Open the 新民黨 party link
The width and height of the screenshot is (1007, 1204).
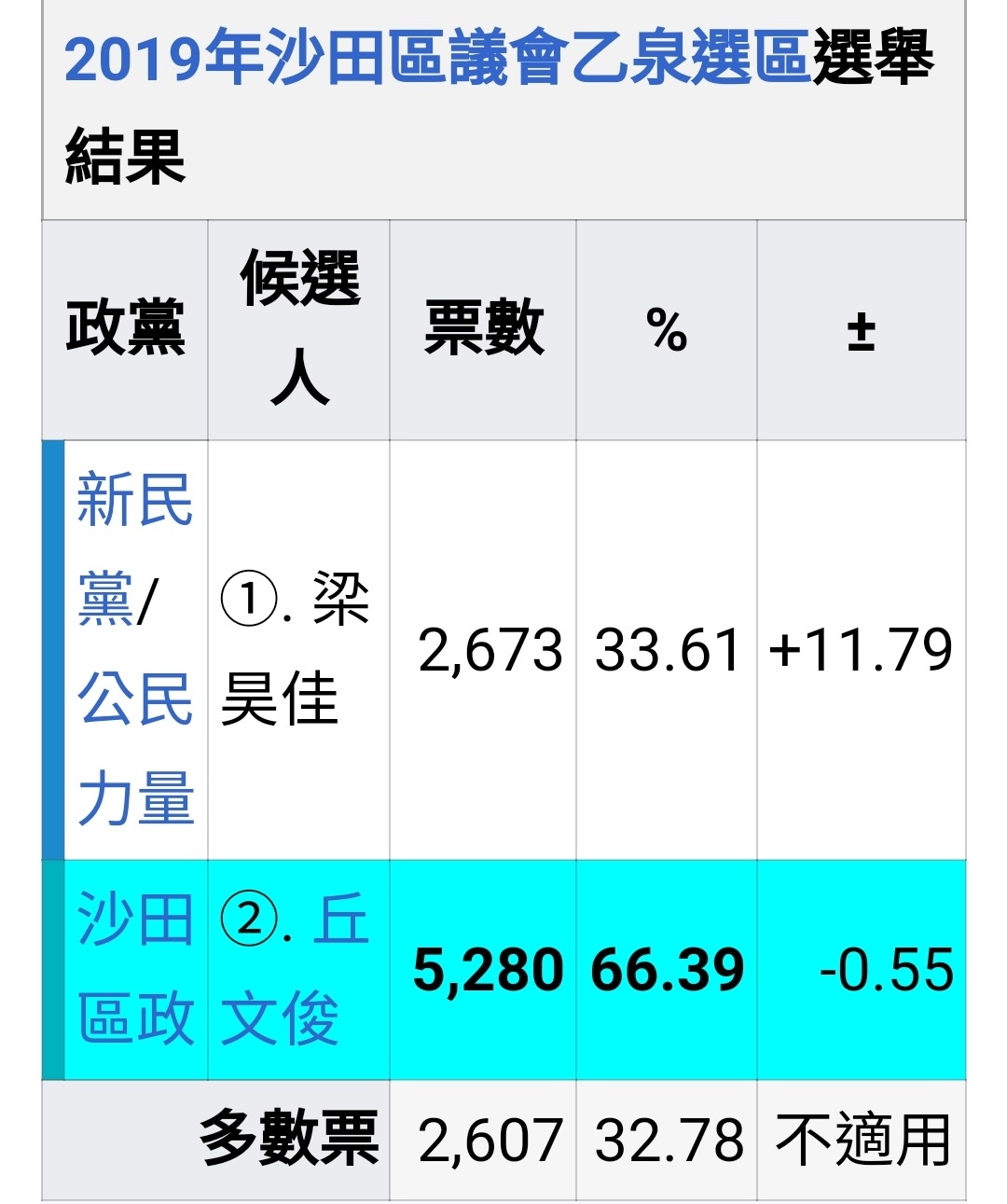[x=134, y=549]
